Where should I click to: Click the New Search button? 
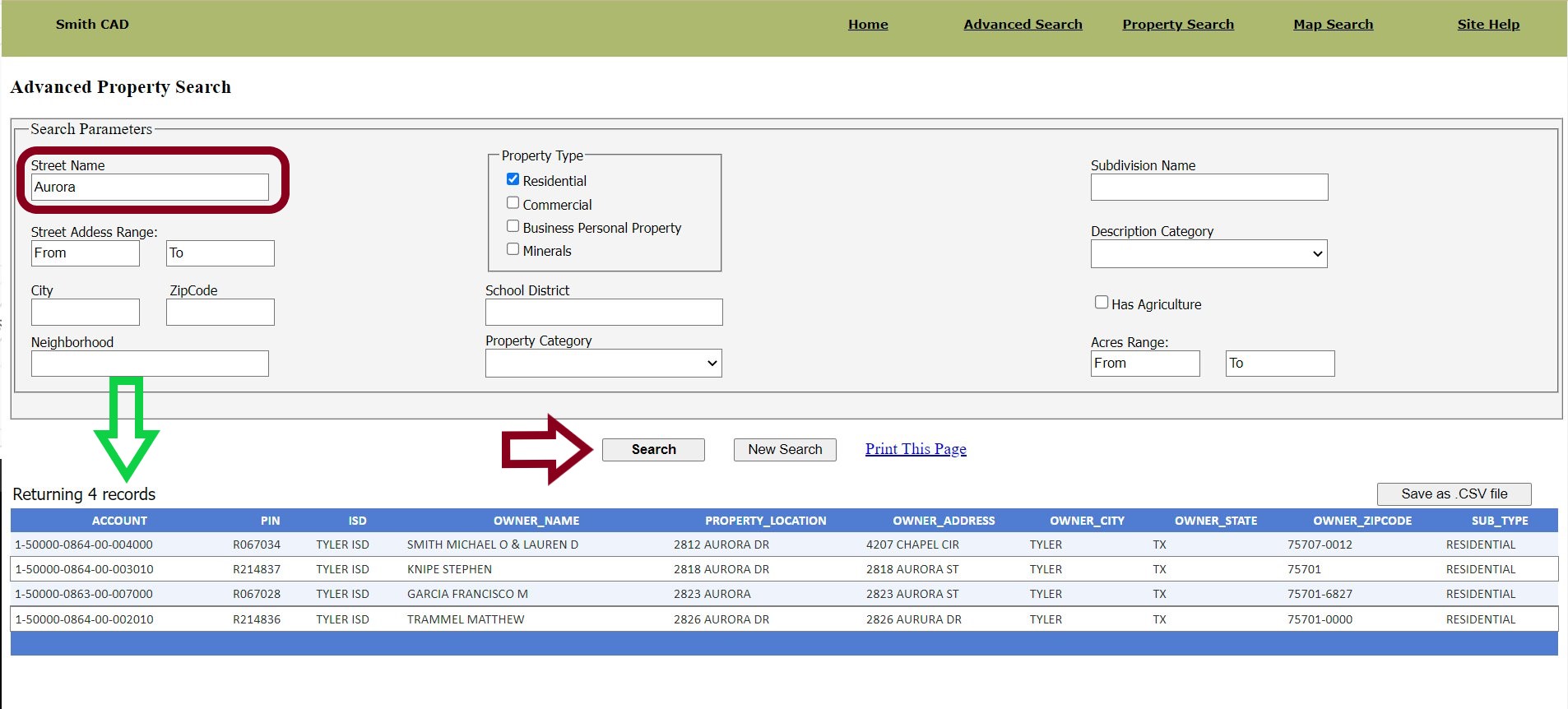click(785, 450)
